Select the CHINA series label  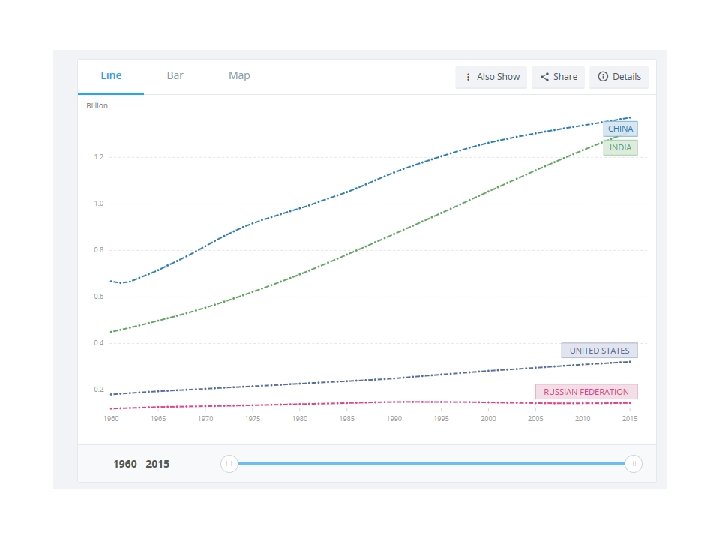620,129
